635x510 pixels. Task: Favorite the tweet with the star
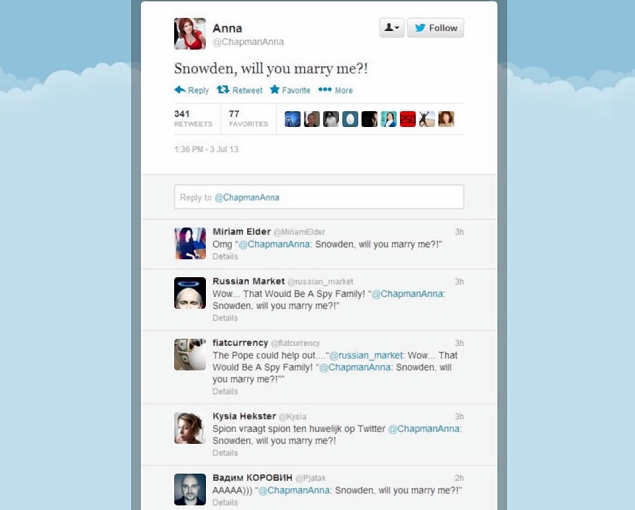pyautogui.click(x=290, y=90)
